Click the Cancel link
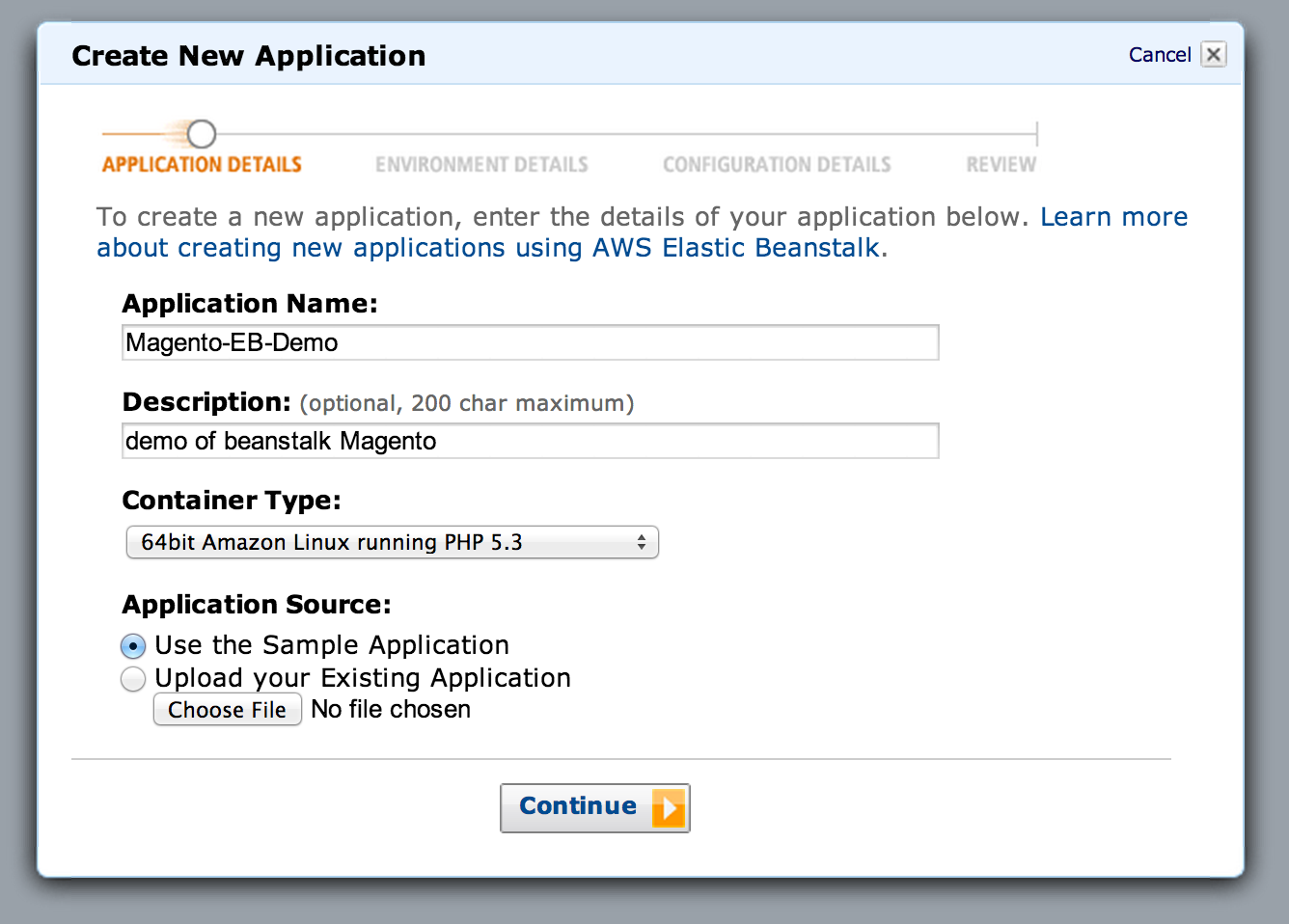This screenshot has width=1289, height=924. pyautogui.click(x=1160, y=55)
